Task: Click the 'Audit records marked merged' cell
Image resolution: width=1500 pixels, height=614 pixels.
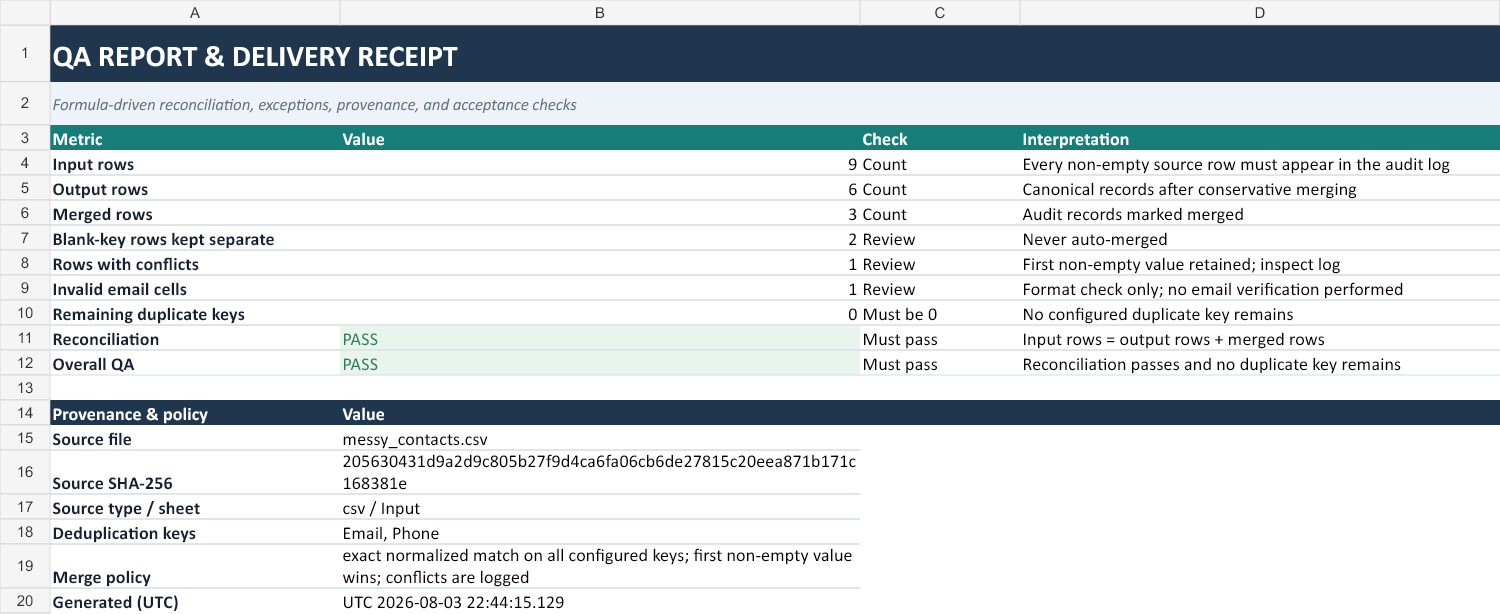Action: pos(1260,214)
